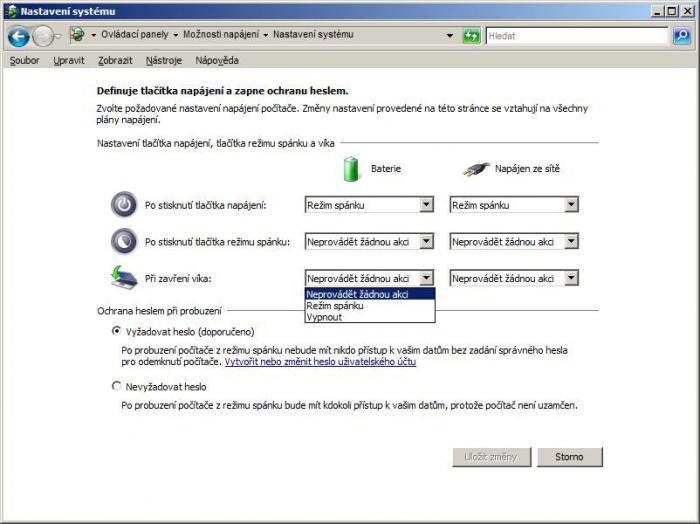Click the power plug icon
The width and height of the screenshot is (700, 524).
(477, 169)
